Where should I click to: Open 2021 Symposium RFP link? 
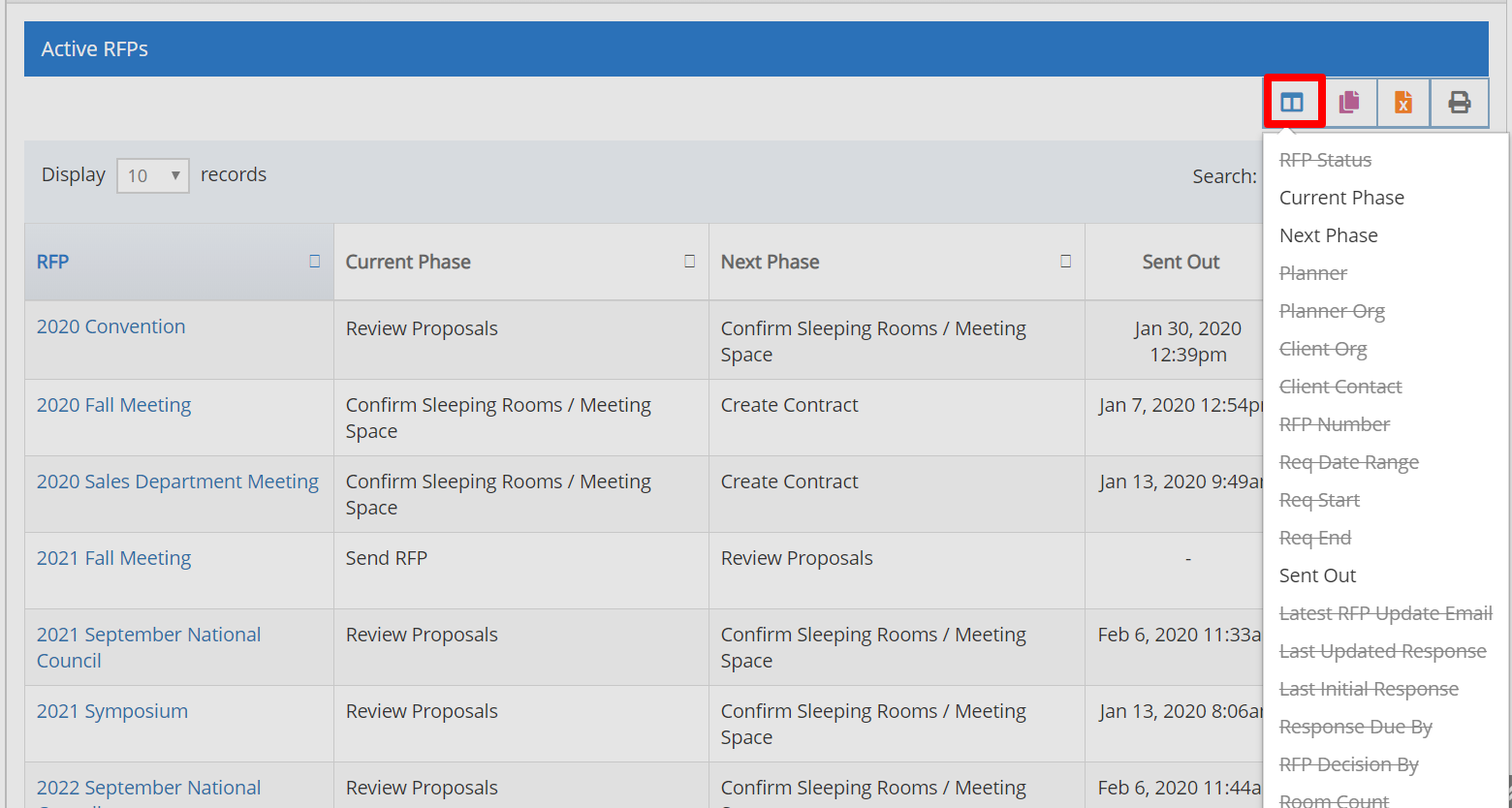[112, 711]
